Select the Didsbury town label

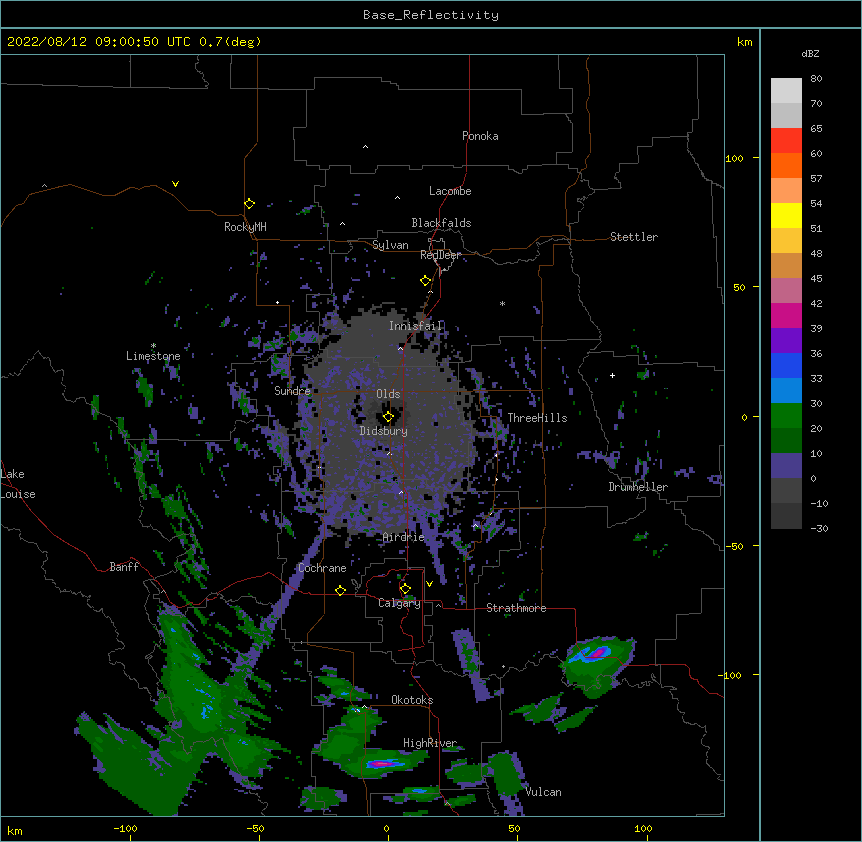click(384, 431)
